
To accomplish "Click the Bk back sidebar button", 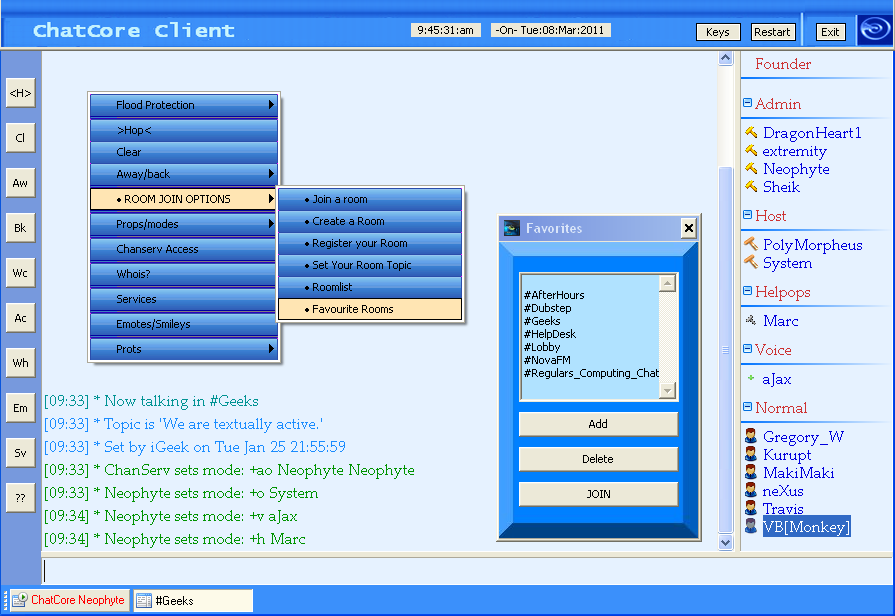I will tap(21, 228).
